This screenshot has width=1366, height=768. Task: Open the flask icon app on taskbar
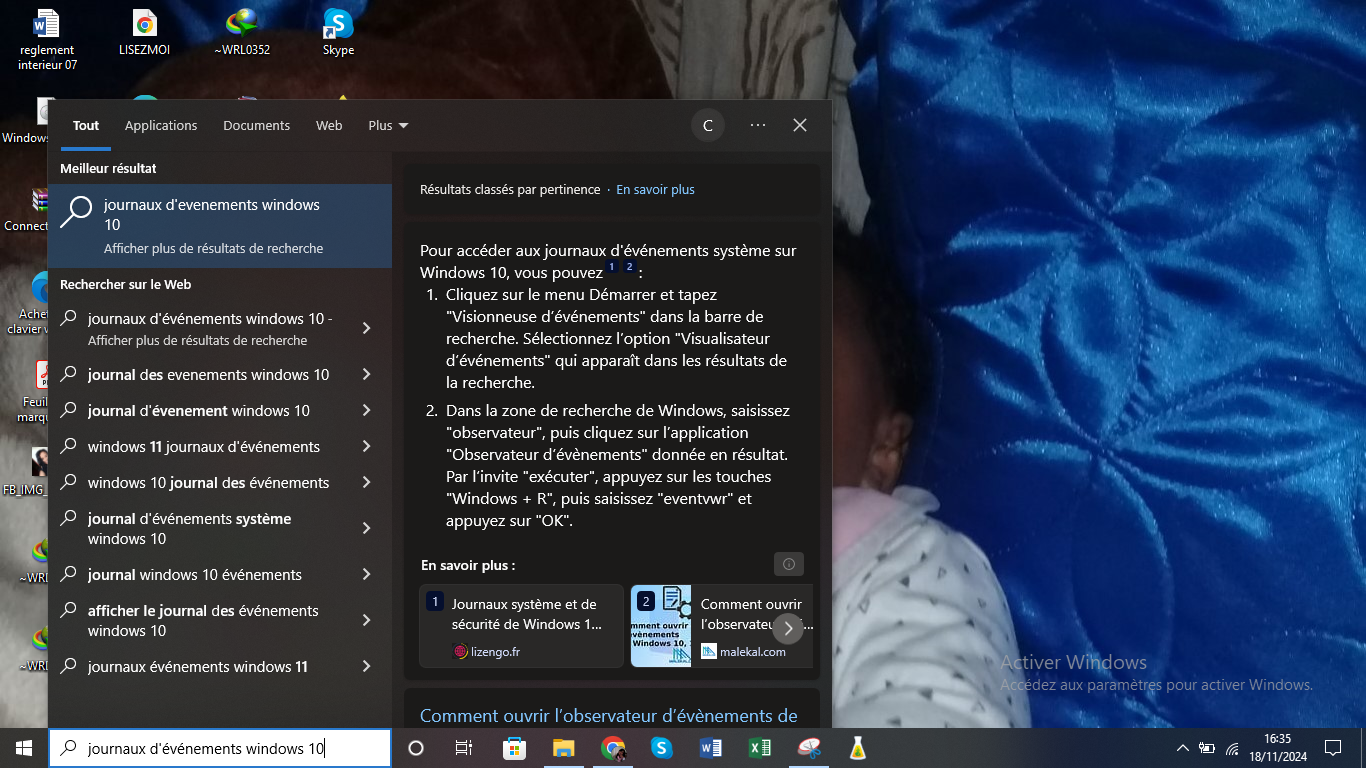click(x=857, y=748)
